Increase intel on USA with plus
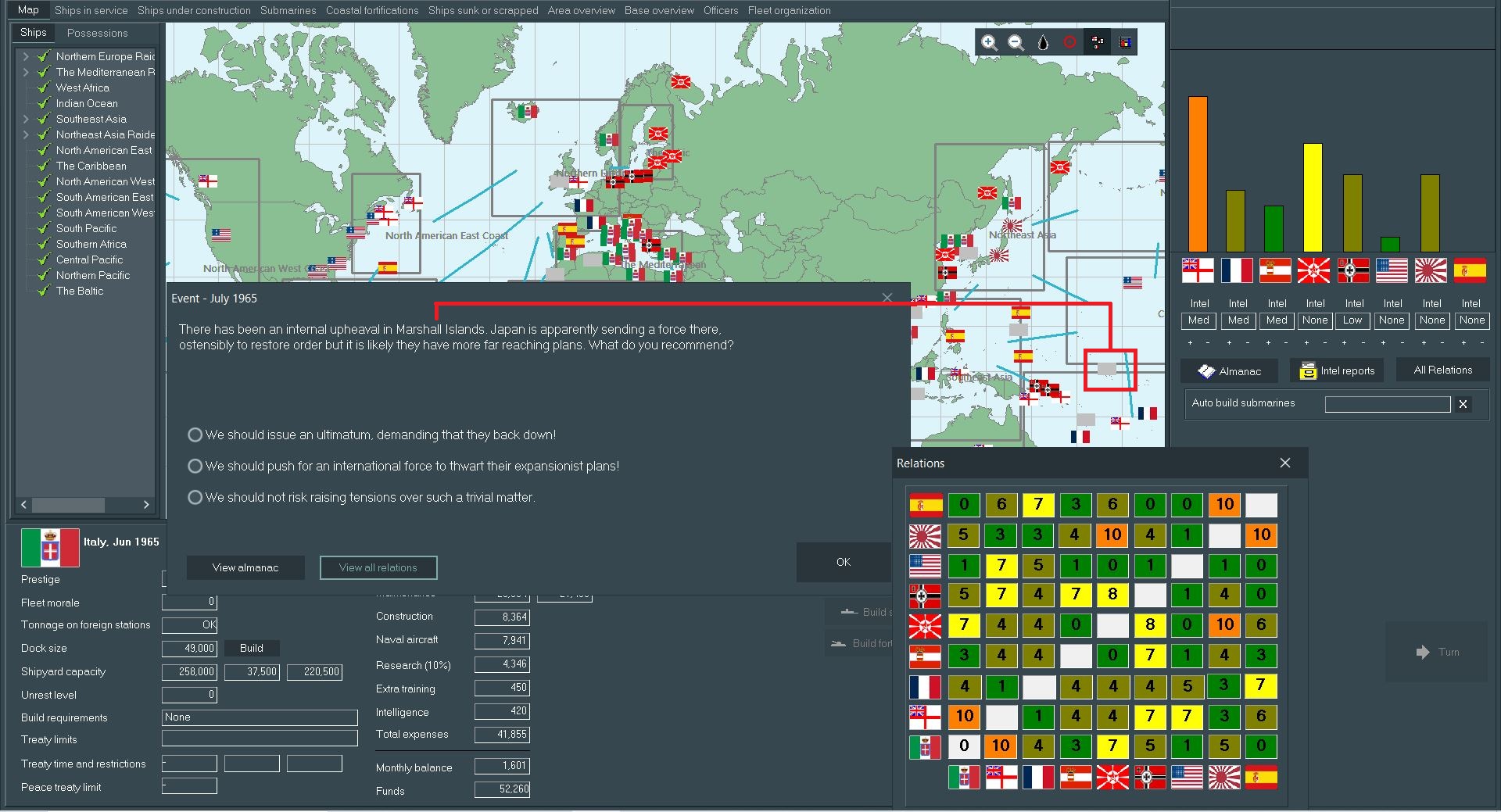Viewport: 1501px width, 812px height. coord(1384,343)
